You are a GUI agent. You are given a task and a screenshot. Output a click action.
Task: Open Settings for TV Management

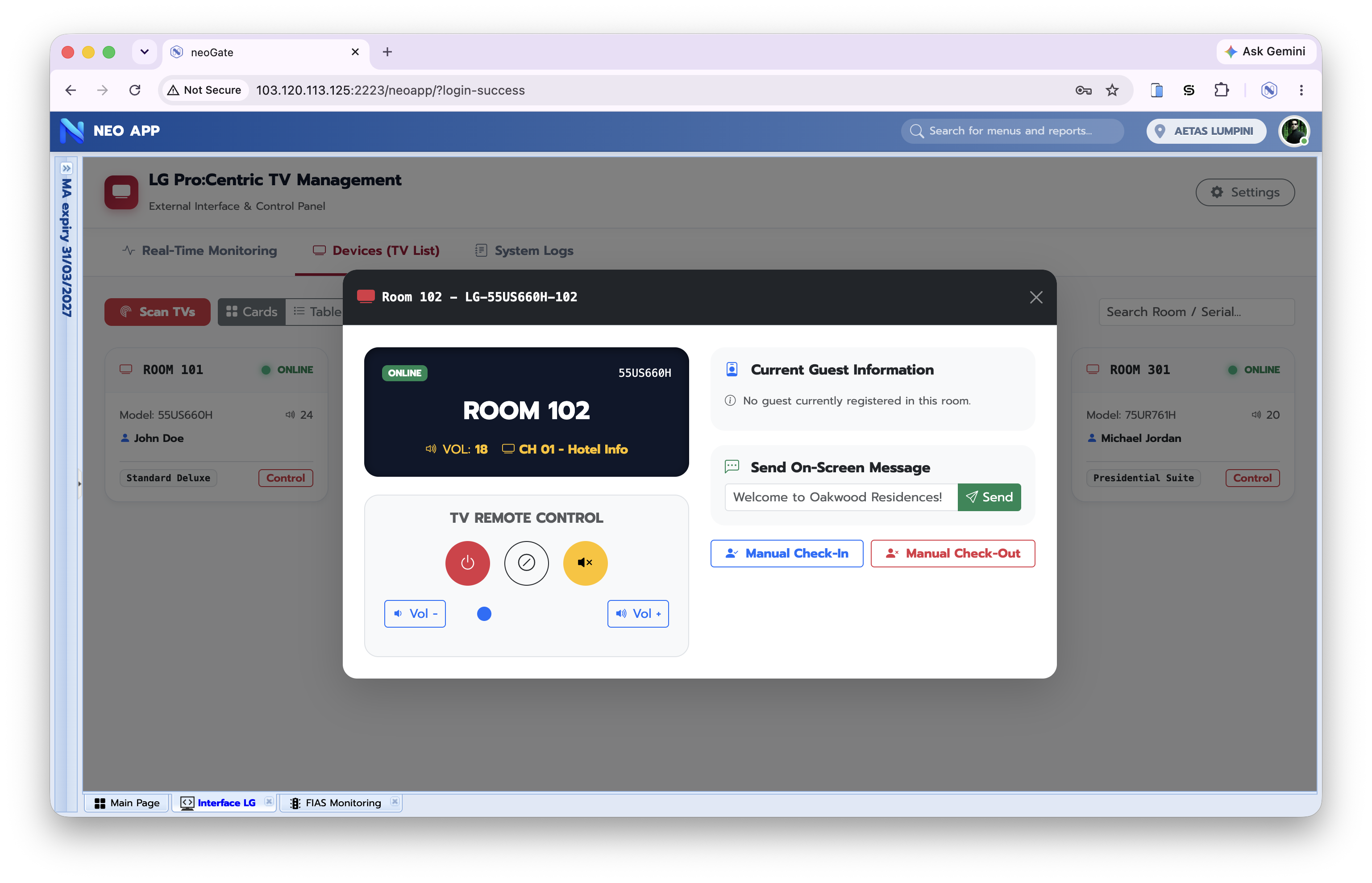[1244, 192]
